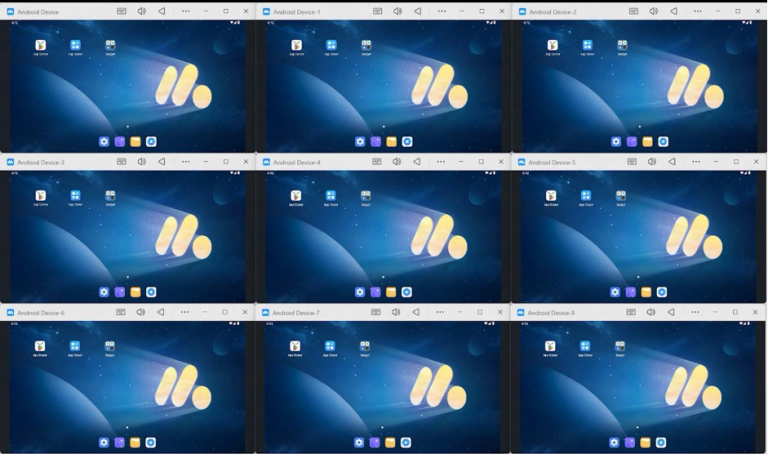This screenshot has height=454, width=768.
Task: Open the three-dots menu in Android Device-6 title bar
Action: pos(185,311)
